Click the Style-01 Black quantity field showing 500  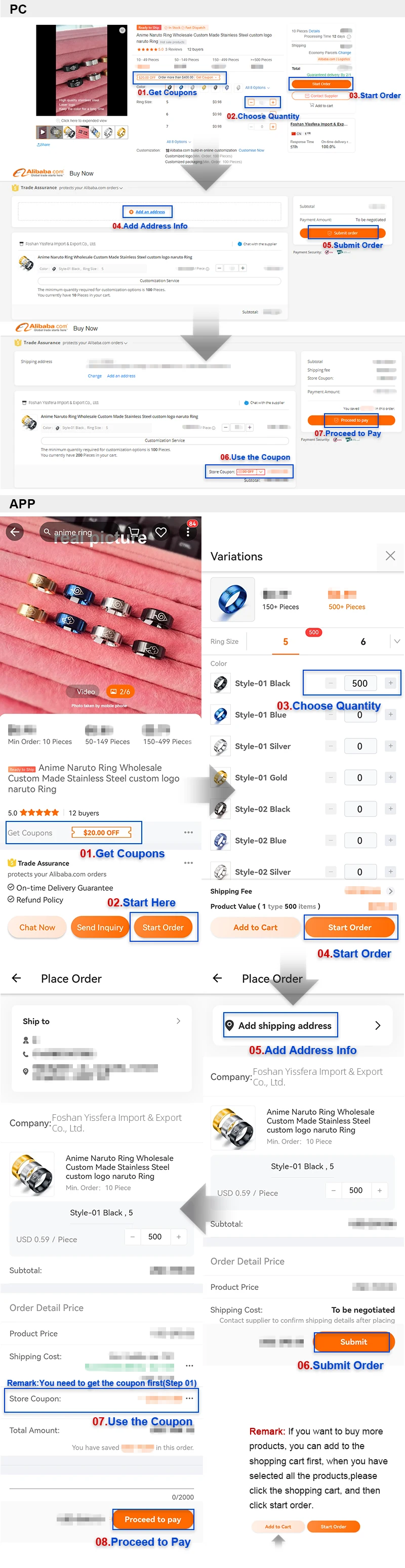(x=360, y=683)
